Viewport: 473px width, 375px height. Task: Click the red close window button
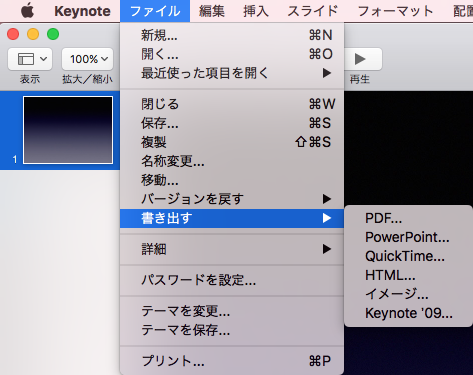pos(13,34)
